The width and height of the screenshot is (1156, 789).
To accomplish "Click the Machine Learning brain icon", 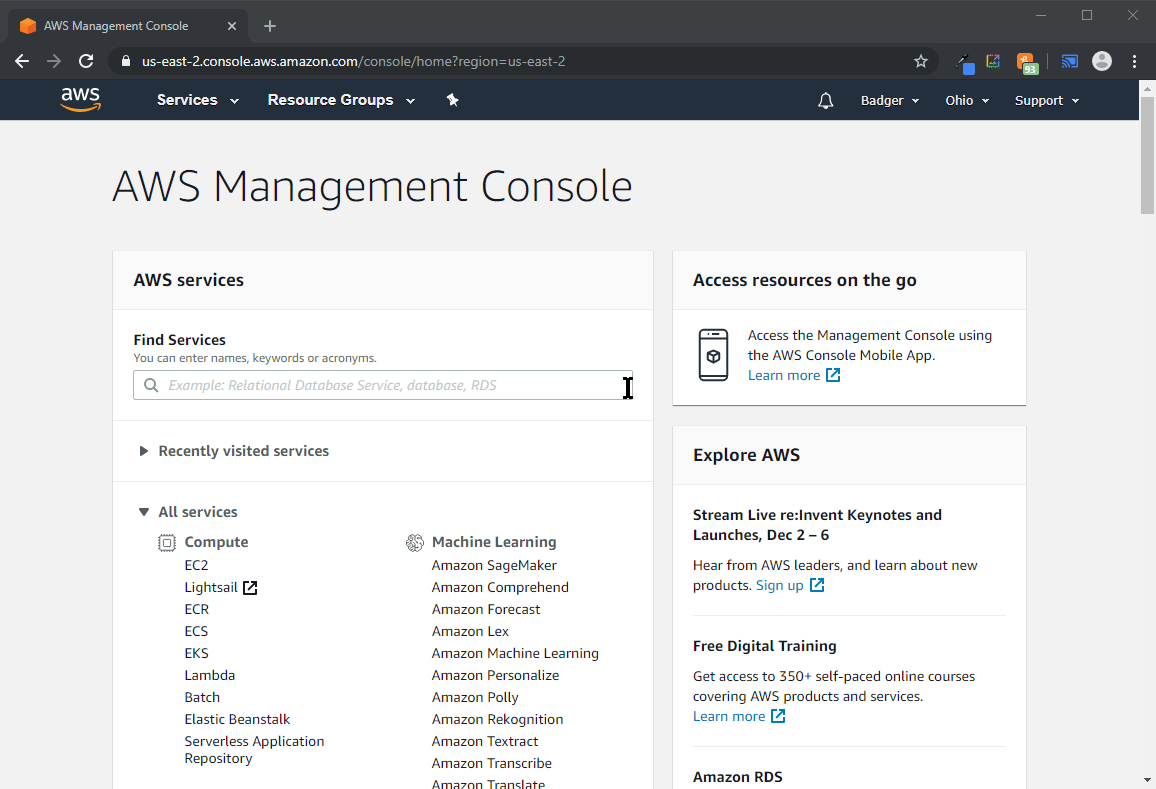I will 415,543.
